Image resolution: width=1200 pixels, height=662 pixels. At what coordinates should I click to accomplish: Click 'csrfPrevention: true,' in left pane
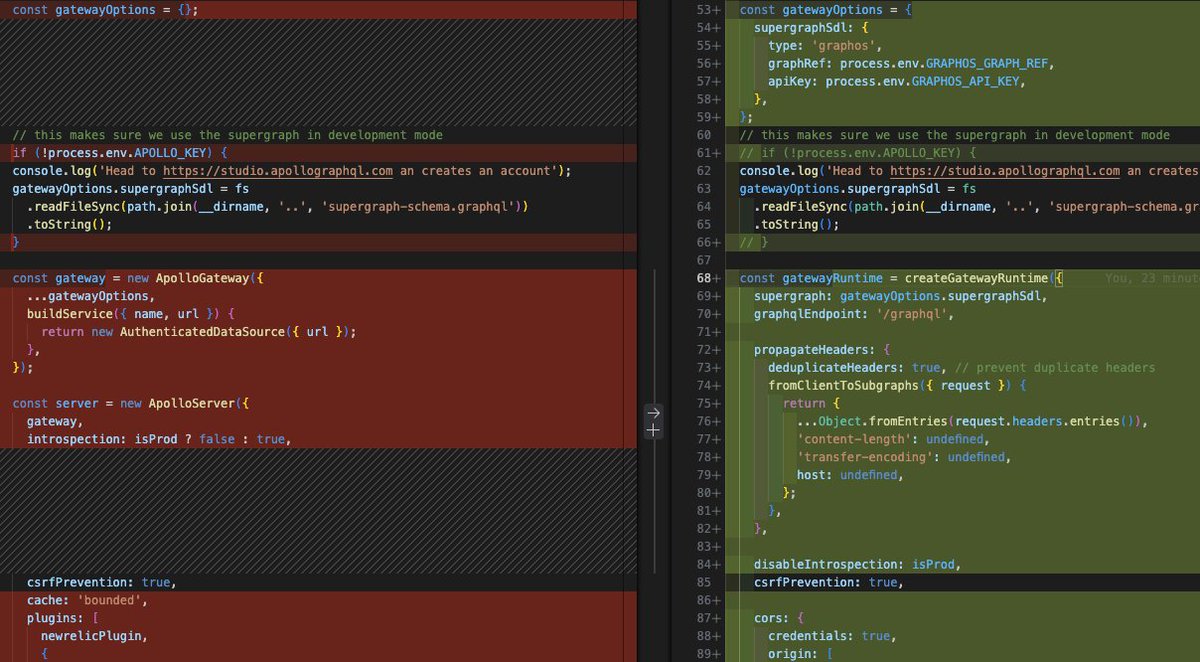pyautogui.click(x=101, y=582)
